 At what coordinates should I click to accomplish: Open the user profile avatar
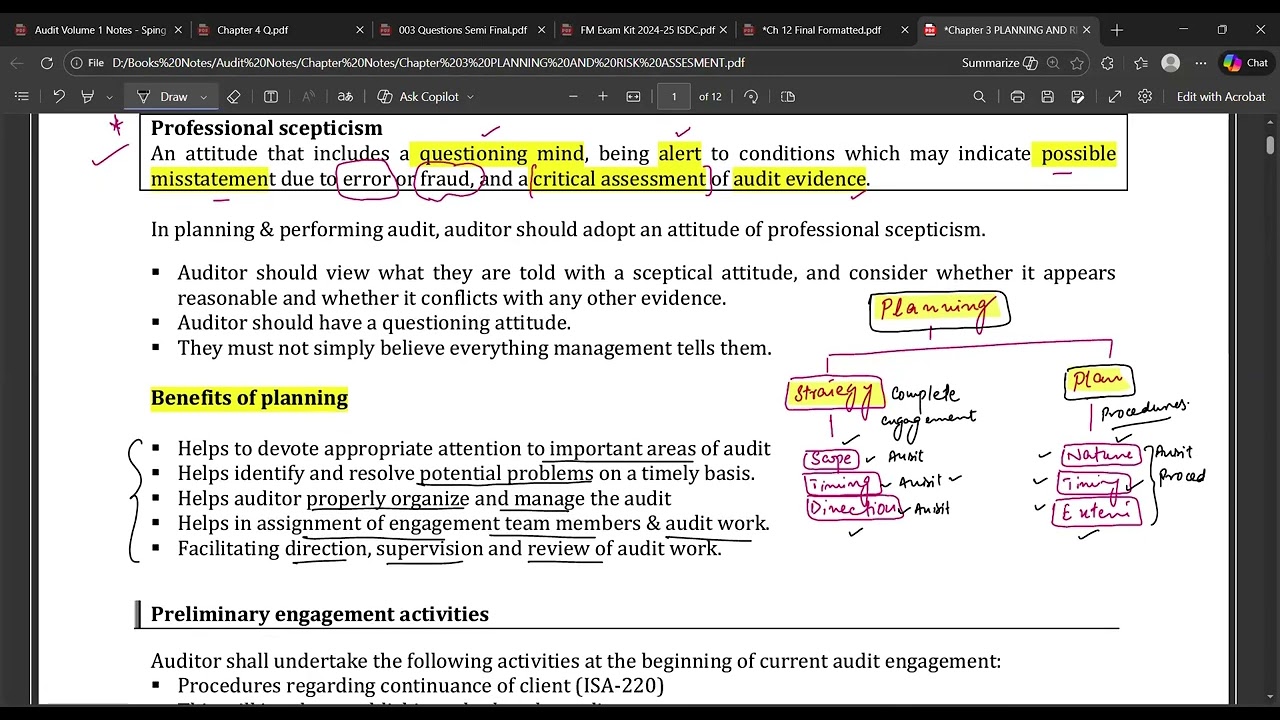[1171, 63]
